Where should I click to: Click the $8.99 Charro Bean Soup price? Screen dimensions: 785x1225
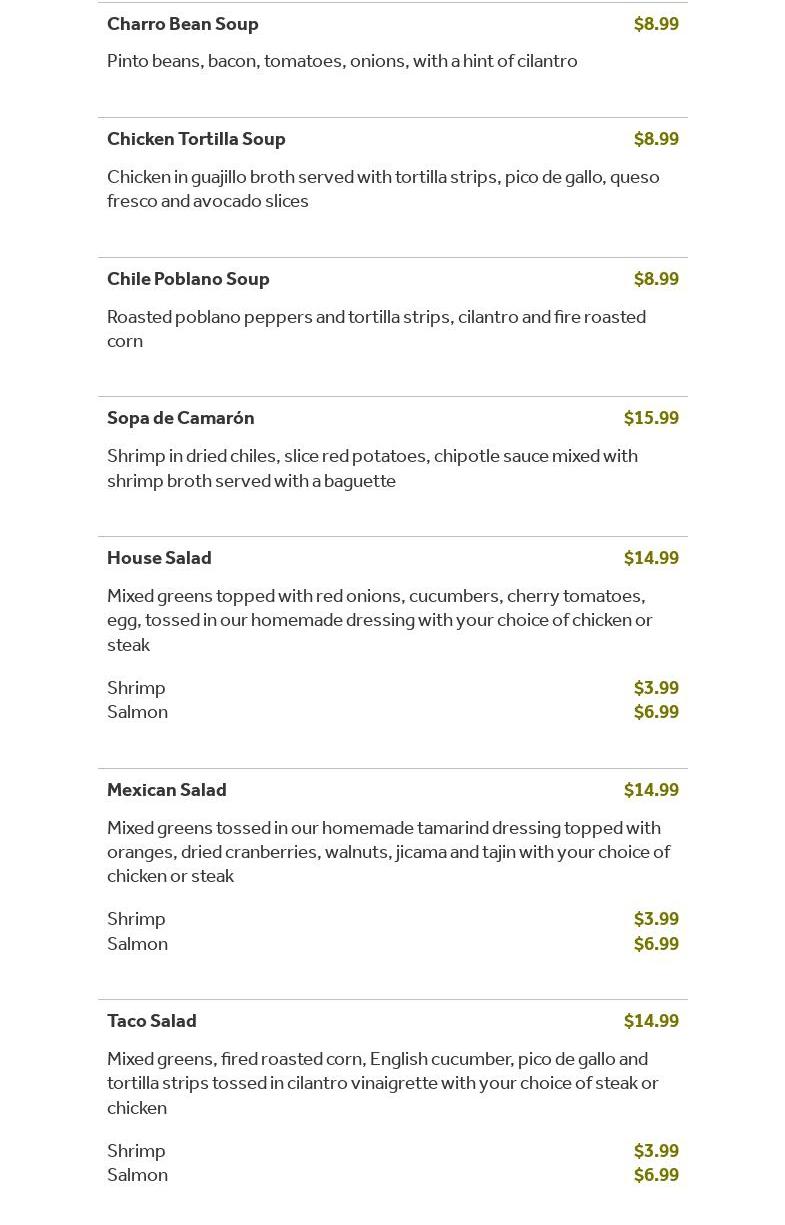point(656,24)
